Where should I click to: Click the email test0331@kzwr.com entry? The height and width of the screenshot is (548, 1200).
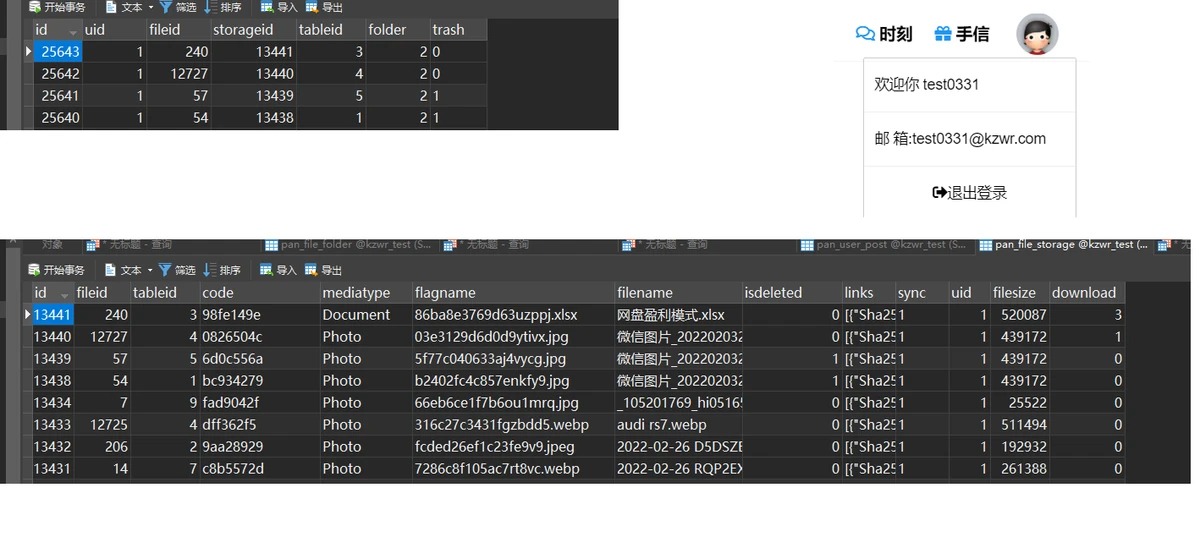(x=960, y=139)
